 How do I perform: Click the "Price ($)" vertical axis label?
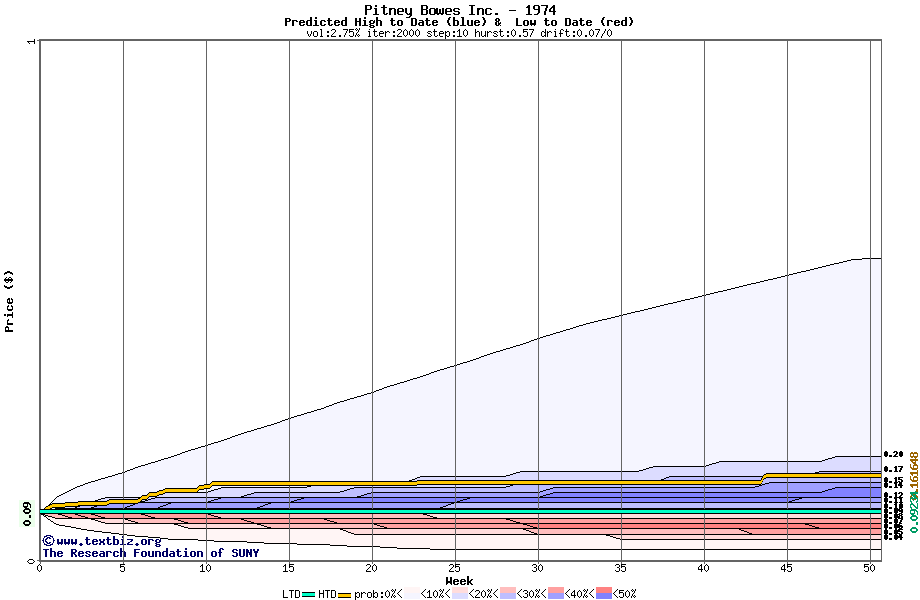pyautogui.click(x=9, y=301)
